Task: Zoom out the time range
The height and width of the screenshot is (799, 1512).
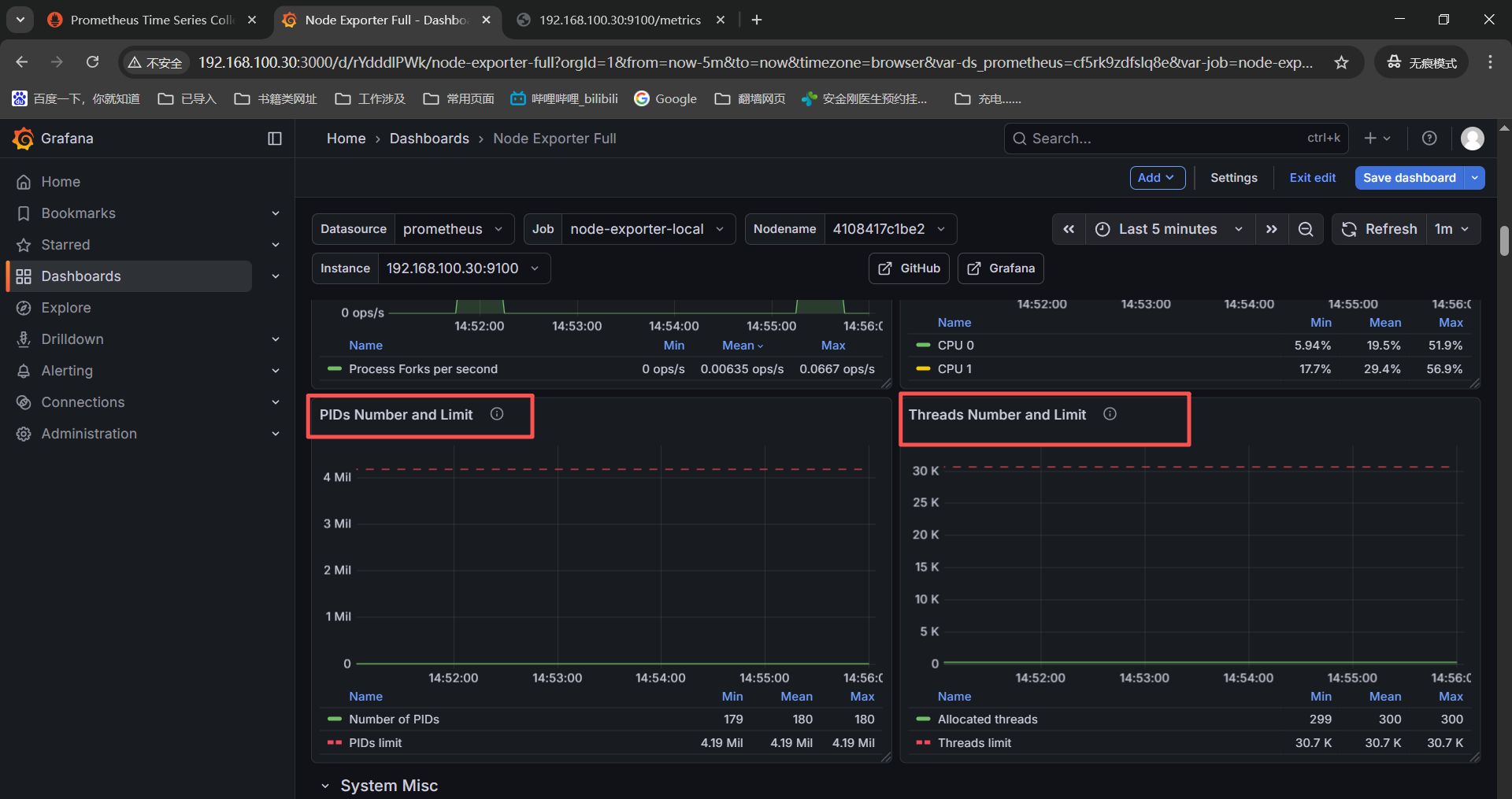Action: 1306,229
